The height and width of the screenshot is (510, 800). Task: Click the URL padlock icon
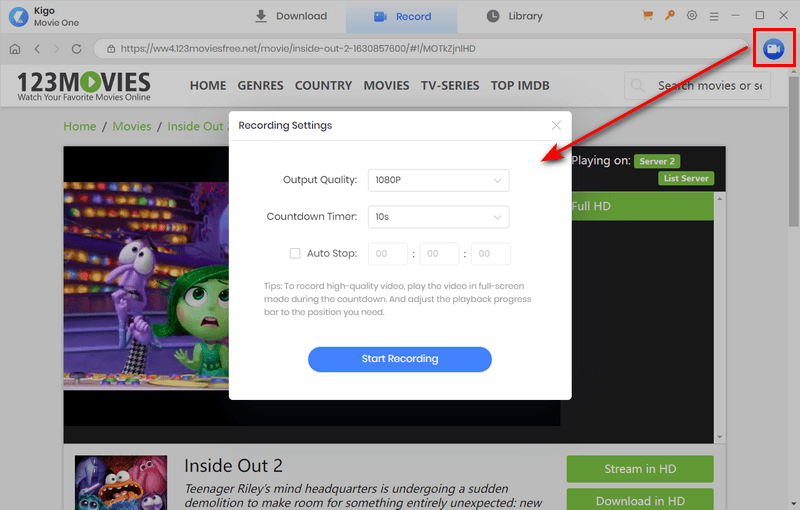point(111,49)
